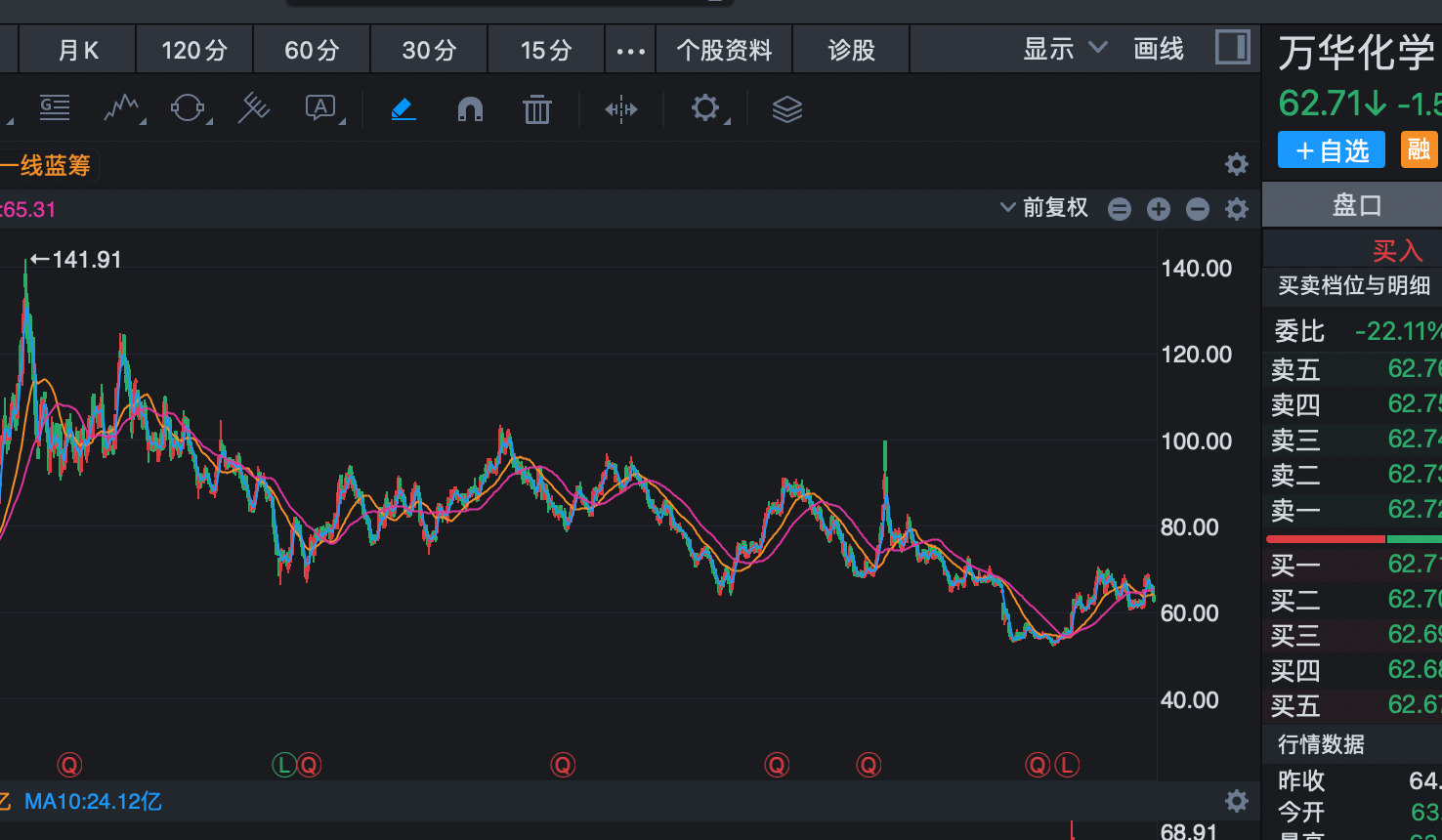Open the 显示 display dropdown

tap(1064, 49)
